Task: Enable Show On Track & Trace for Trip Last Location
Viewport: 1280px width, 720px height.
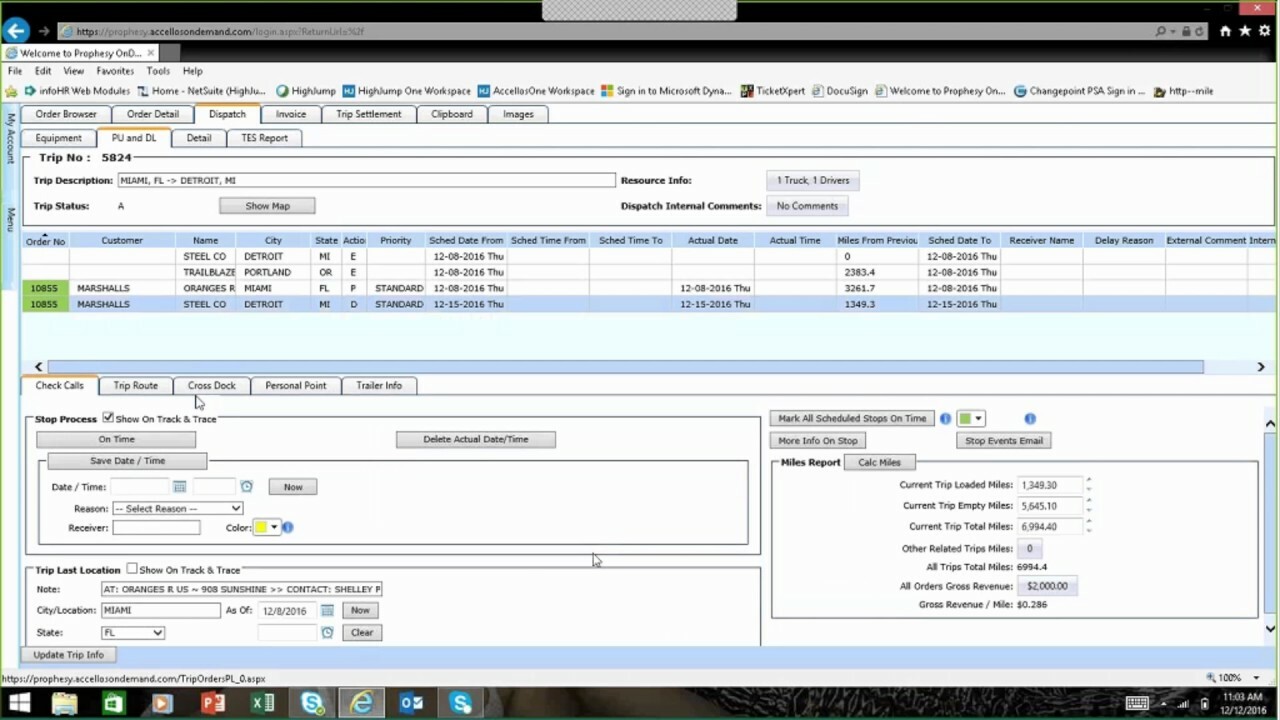Action: [131, 569]
